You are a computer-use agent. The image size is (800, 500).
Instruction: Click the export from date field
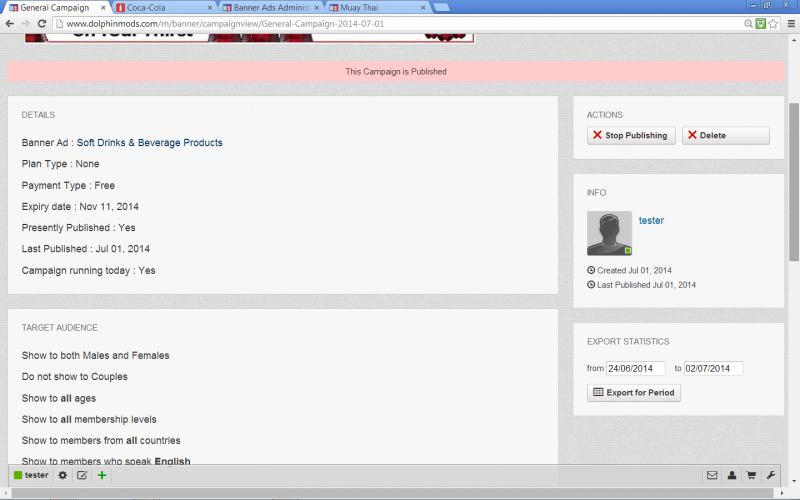pyautogui.click(x=635, y=368)
